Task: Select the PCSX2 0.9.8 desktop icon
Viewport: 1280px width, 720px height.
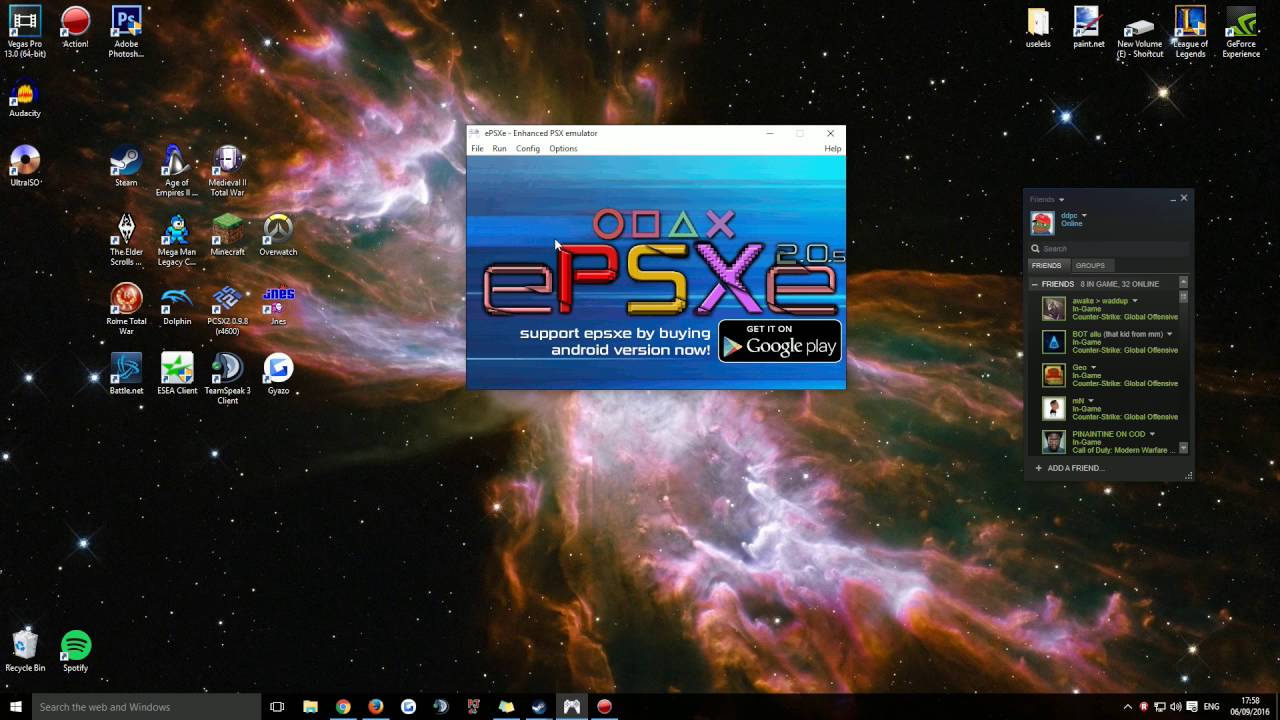Action: pos(228,309)
